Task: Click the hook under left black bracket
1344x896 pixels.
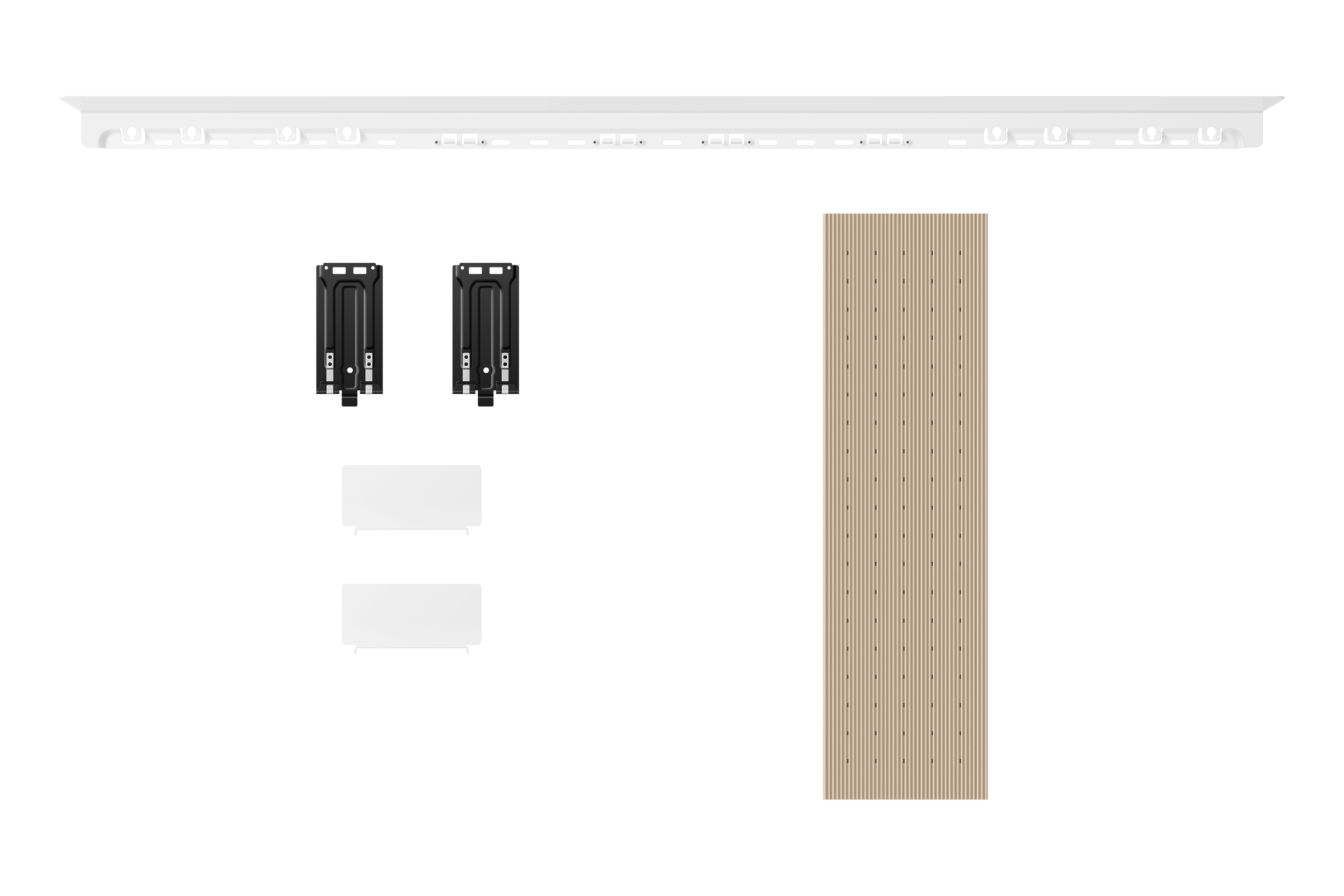Action: (x=349, y=402)
